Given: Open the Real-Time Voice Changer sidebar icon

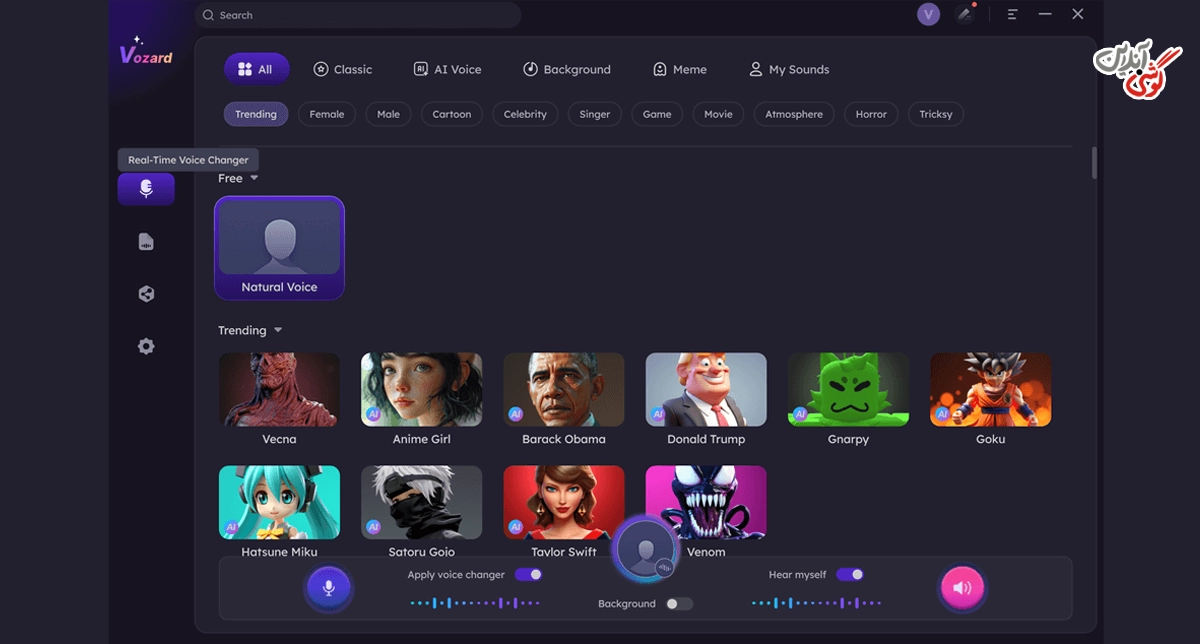Looking at the screenshot, I should pos(146,189).
